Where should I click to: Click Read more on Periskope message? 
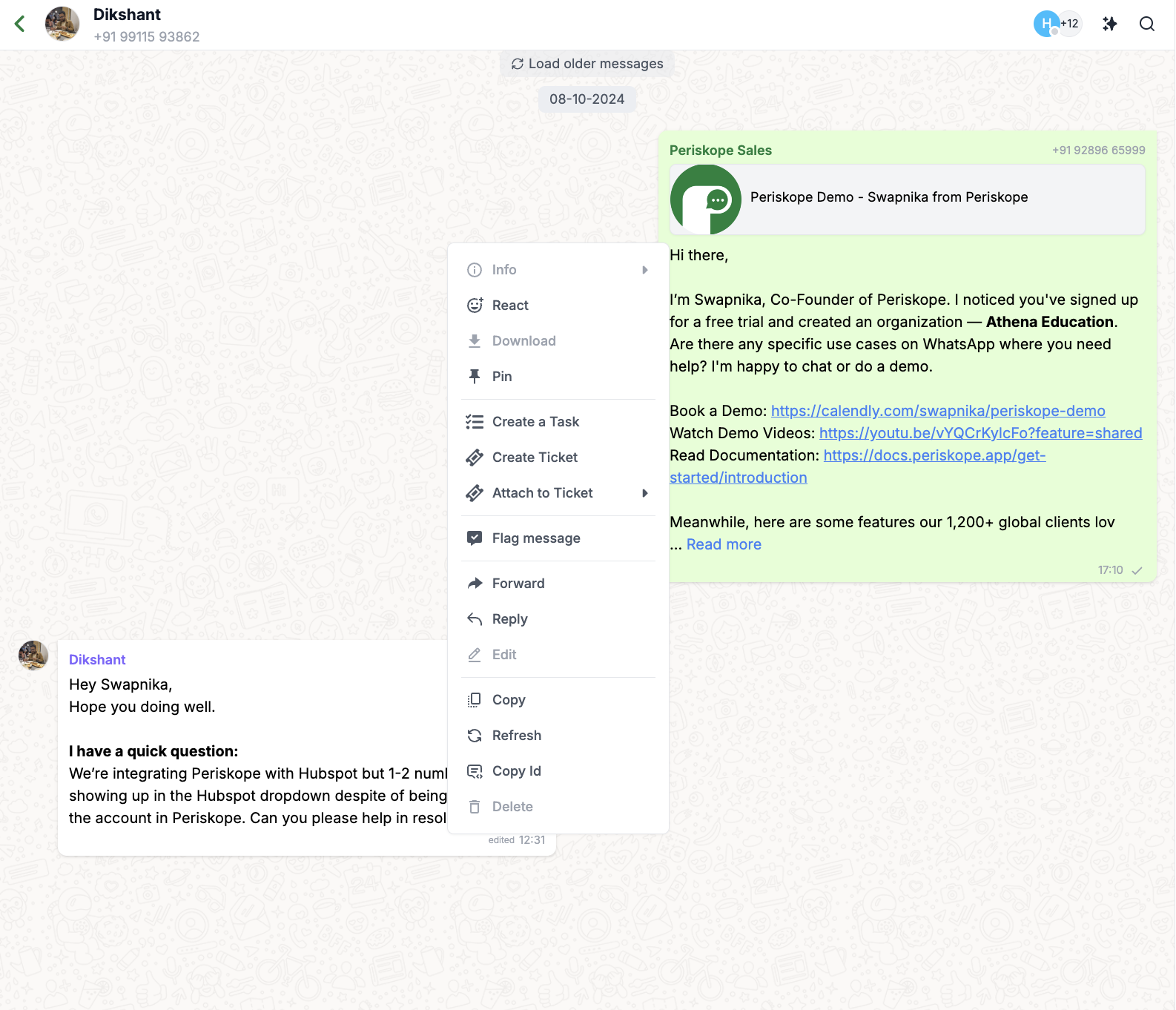click(724, 544)
